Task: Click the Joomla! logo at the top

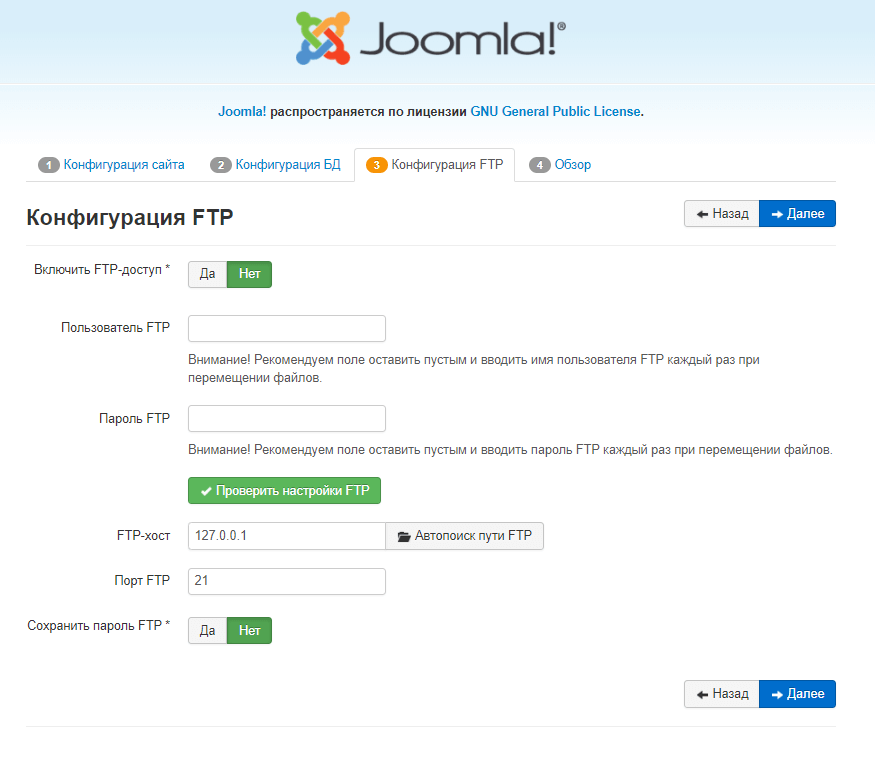Action: pos(430,38)
